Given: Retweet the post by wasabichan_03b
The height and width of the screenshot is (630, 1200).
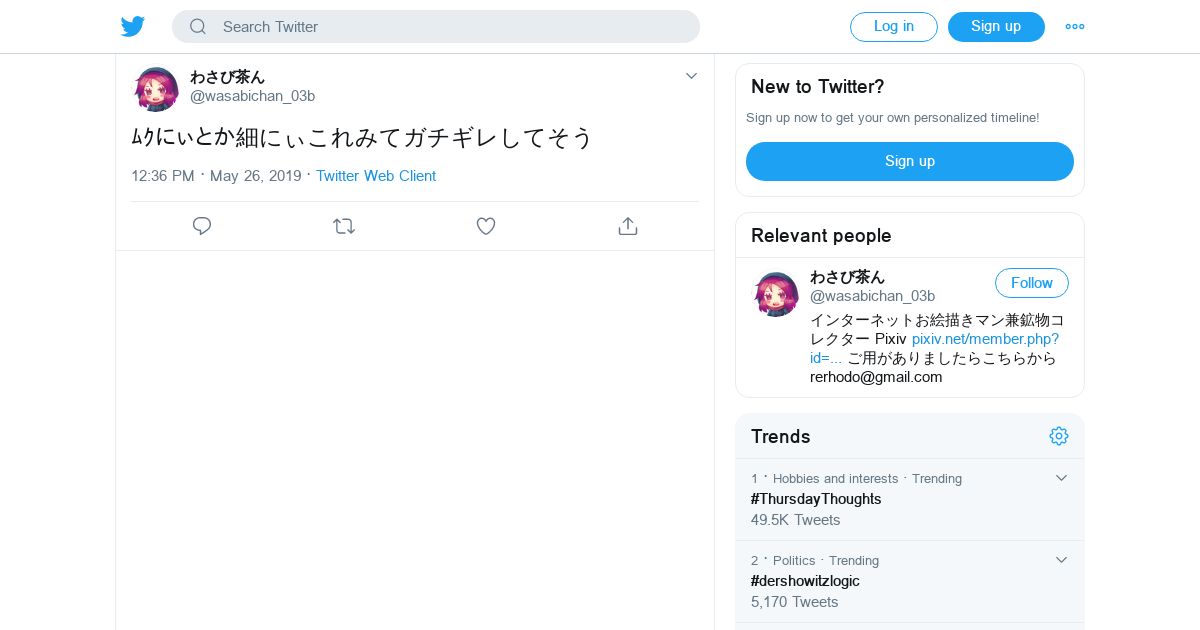Looking at the screenshot, I should click(x=344, y=226).
